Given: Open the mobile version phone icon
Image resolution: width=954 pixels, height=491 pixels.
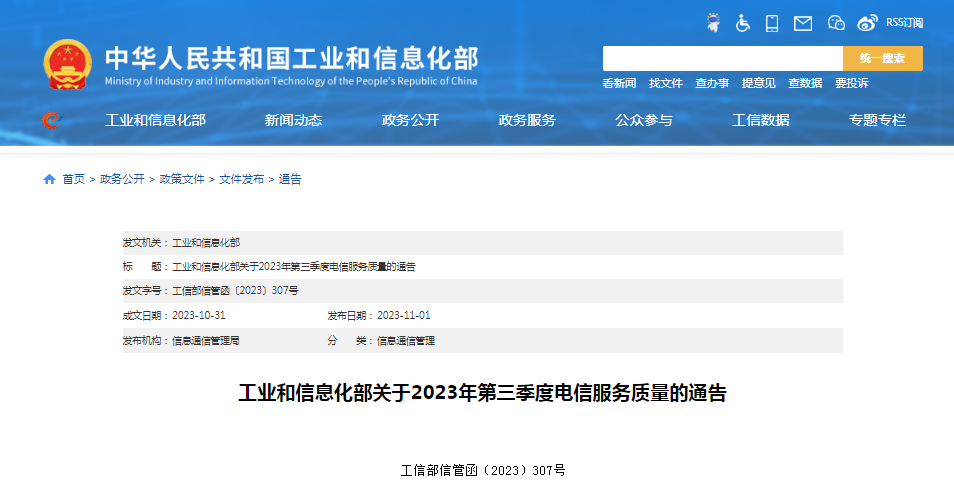Looking at the screenshot, I should (772, 23).
